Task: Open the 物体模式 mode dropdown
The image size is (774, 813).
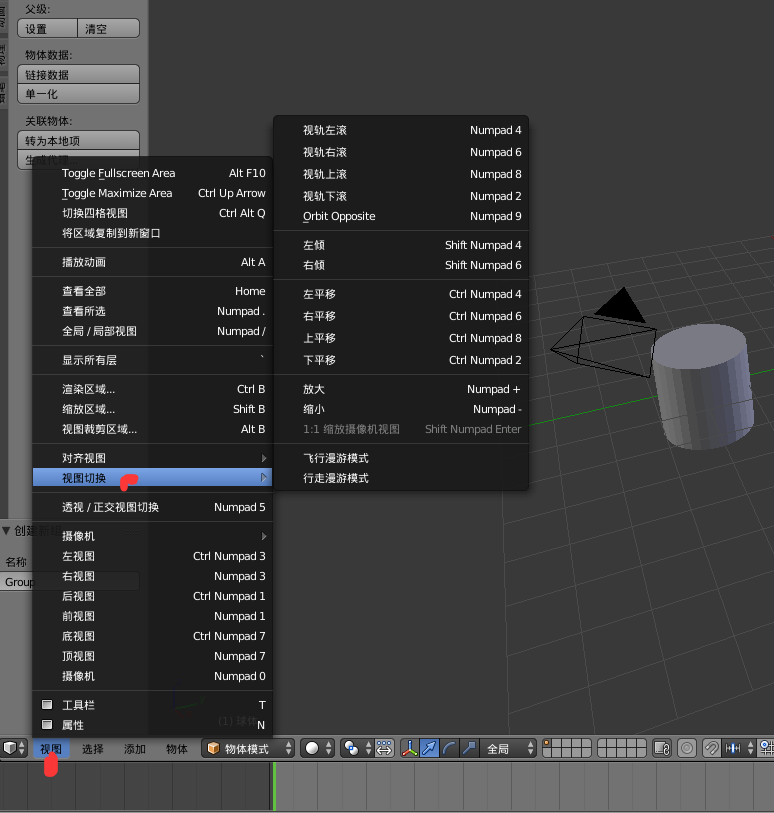Action: coord(248,748)
